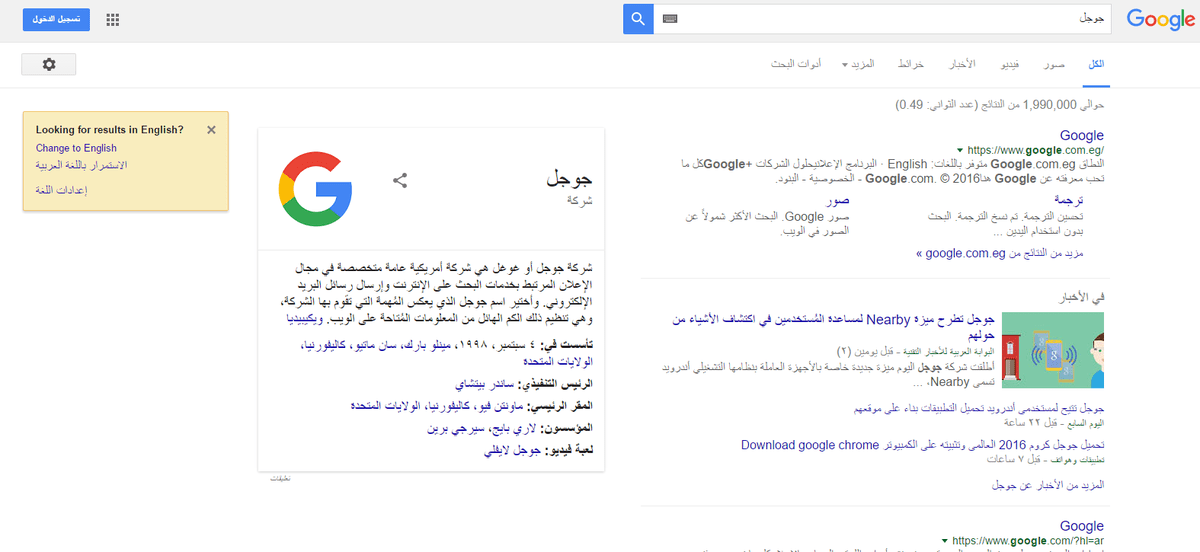
Task: Switch to the صور images tab
Action: (1053, 64)
